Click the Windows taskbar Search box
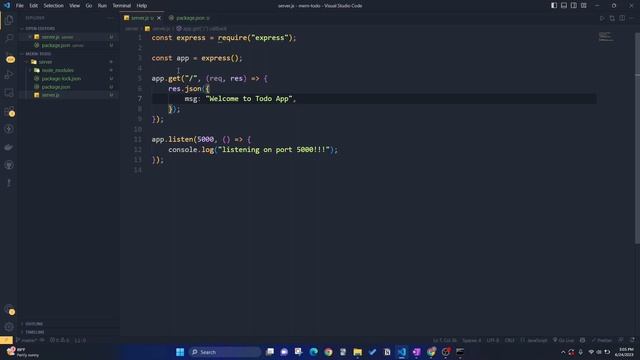This screenshot has height=360, width=640. coord(225,352)
